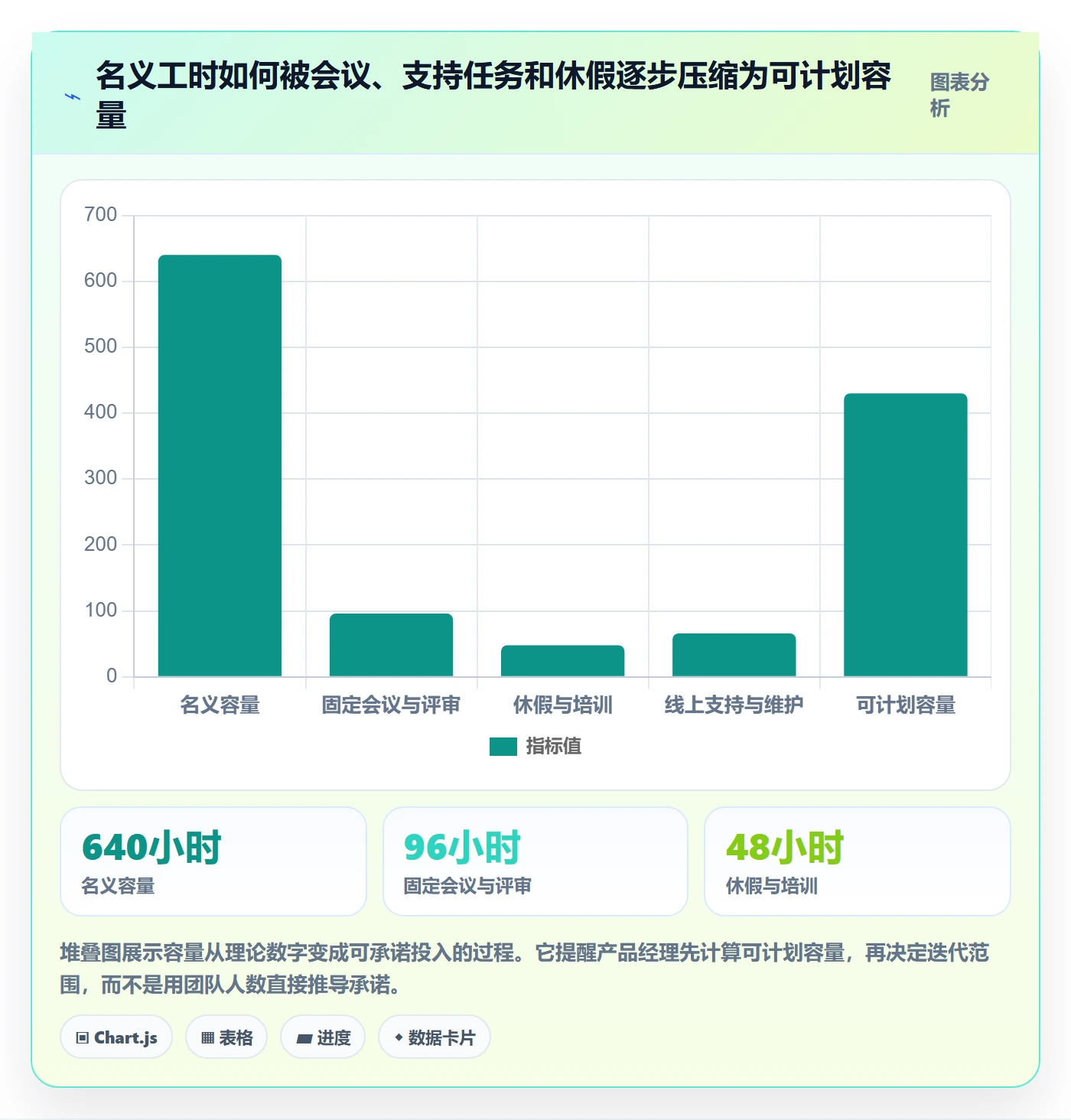
Task: Click the 700 y-axis tick label
Action: pos(101,215)
